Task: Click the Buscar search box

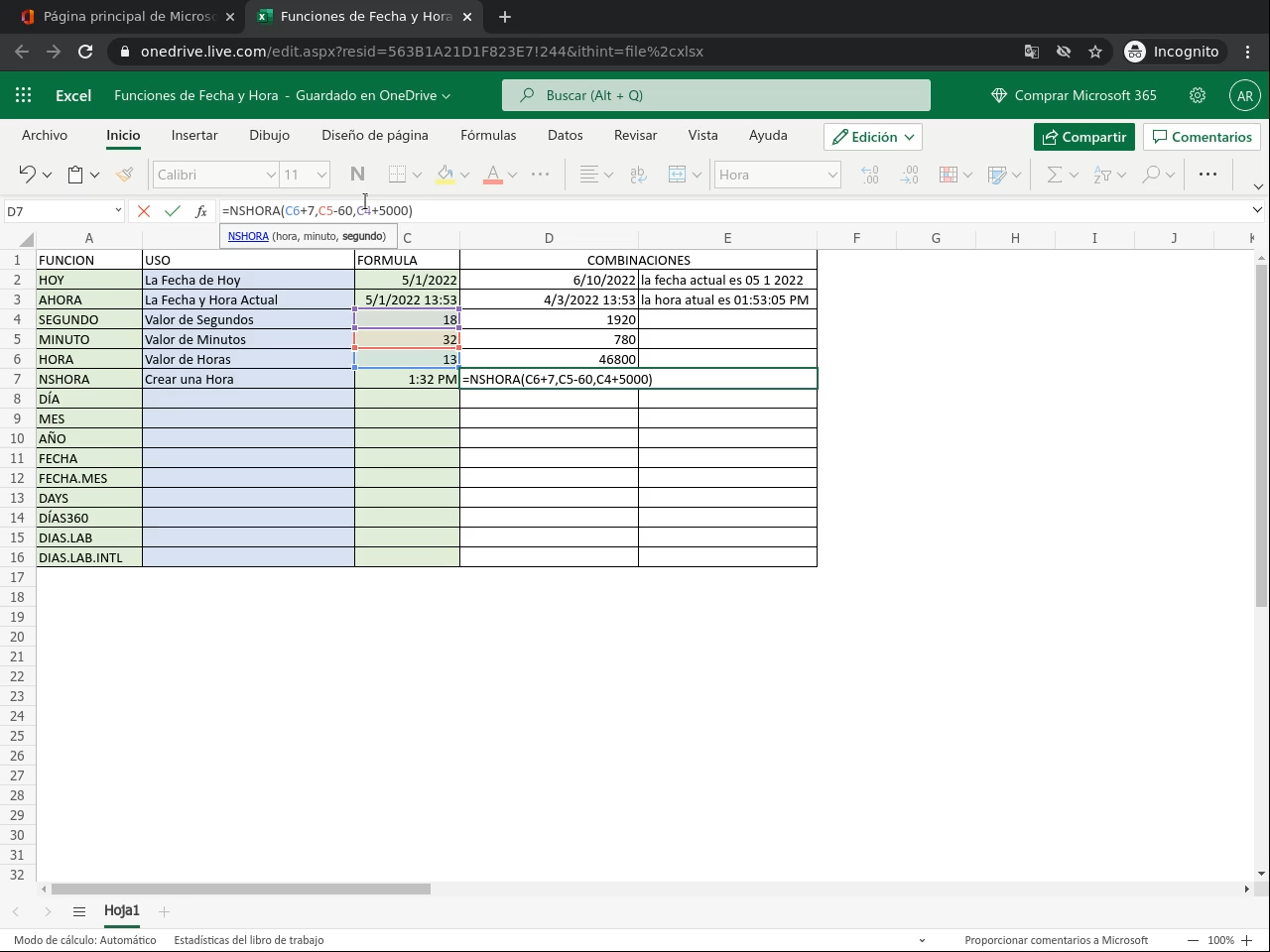Action: [x=716, y=95]
